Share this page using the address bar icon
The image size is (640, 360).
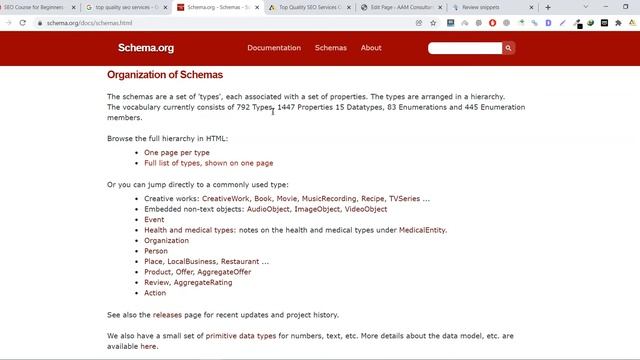(419, 23)
